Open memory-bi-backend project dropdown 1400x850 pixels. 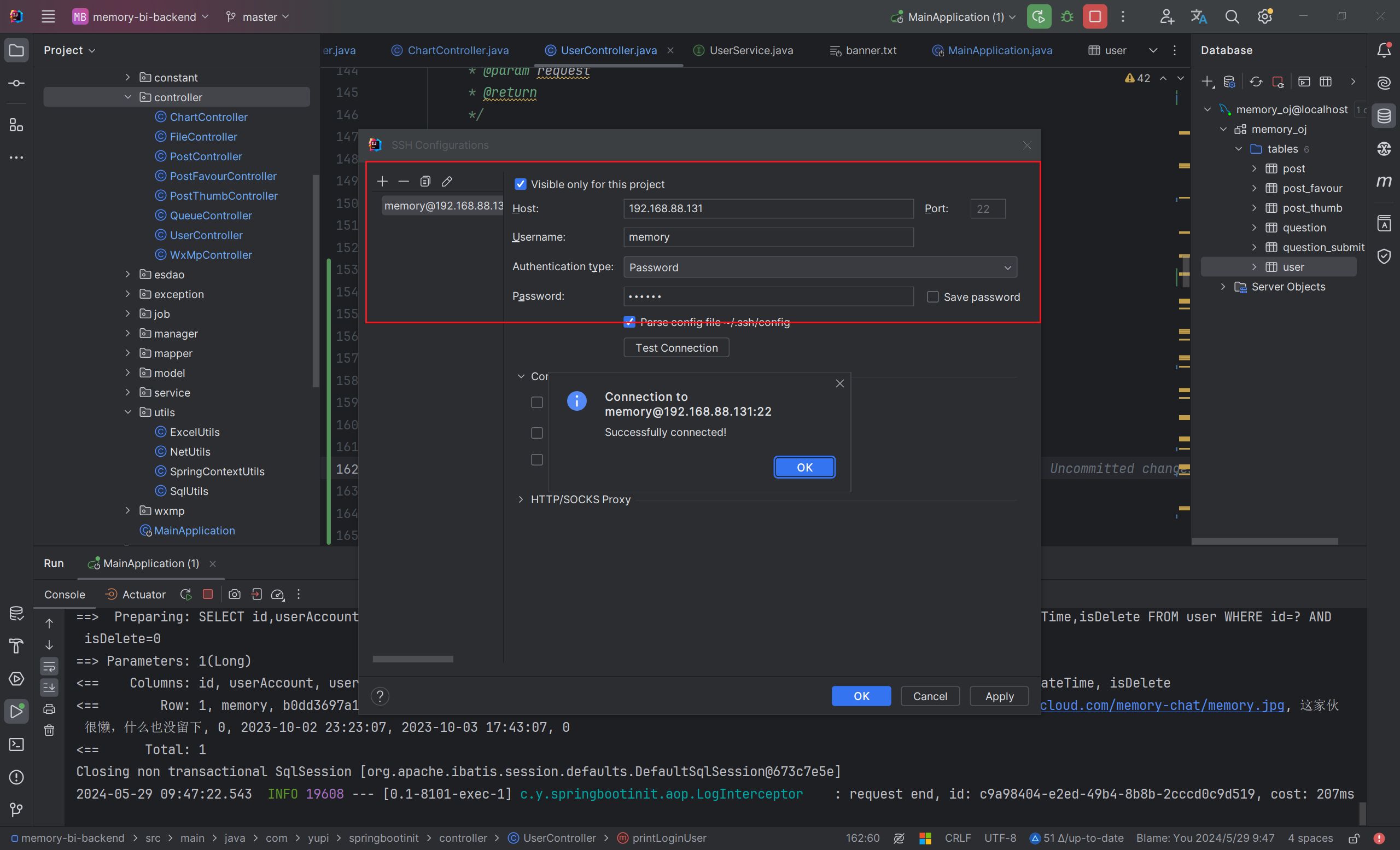point(141,16)
